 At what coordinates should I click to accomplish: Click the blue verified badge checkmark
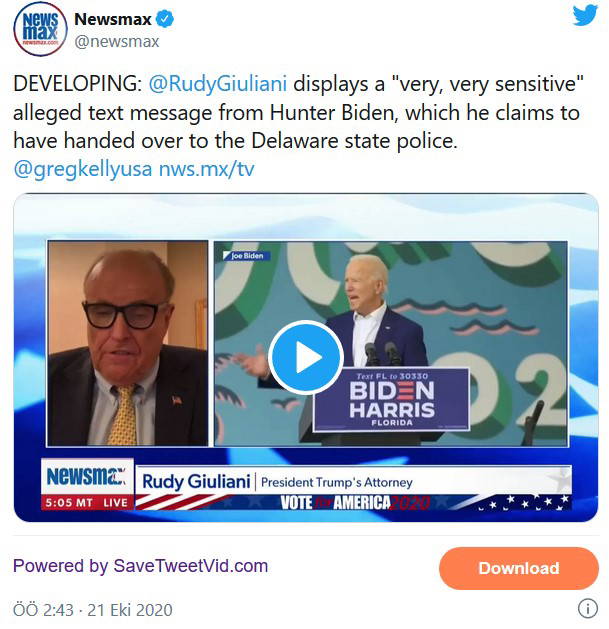164,19
